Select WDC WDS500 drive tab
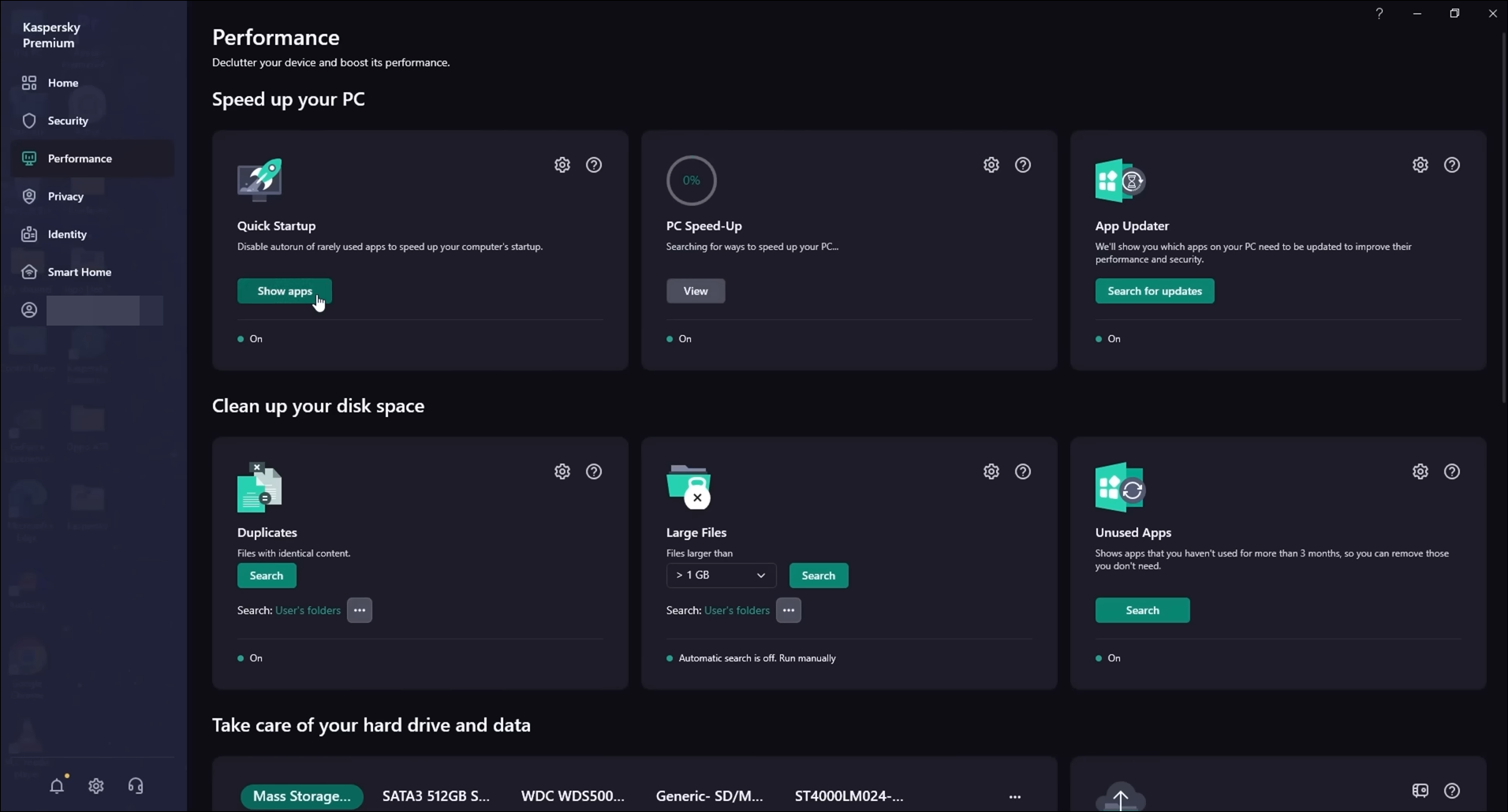This screenshot has width=1508, height=812. point(573,796)
